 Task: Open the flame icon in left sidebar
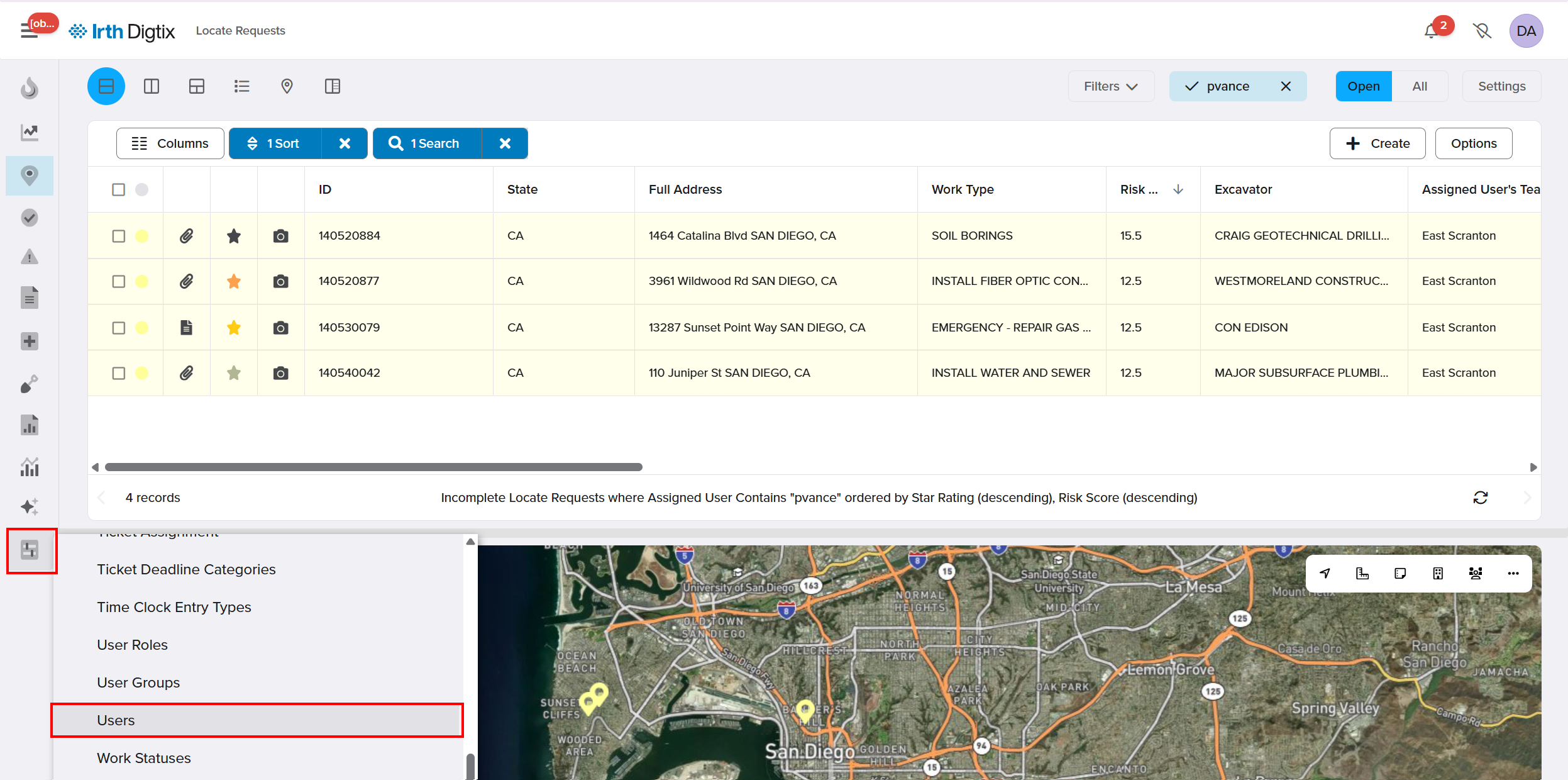click(x=30, y=88)
